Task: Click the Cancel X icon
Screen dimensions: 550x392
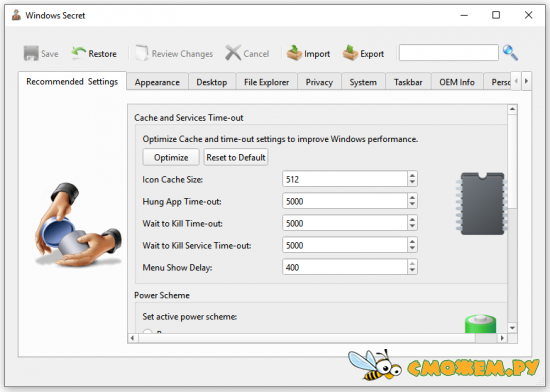Action: point(233,53)
